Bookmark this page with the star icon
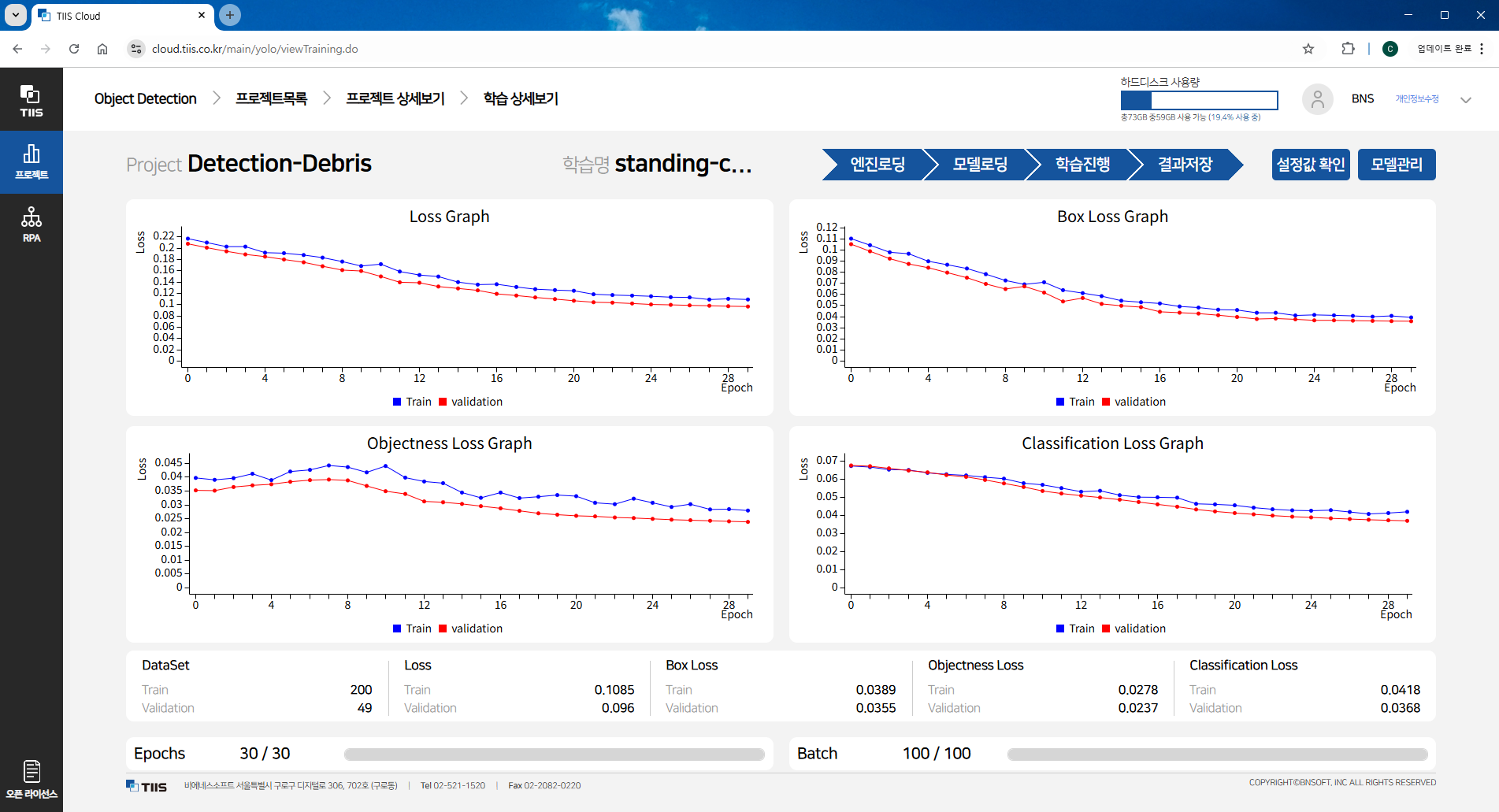This screenshot has width=1499, height=812. 1308,49
